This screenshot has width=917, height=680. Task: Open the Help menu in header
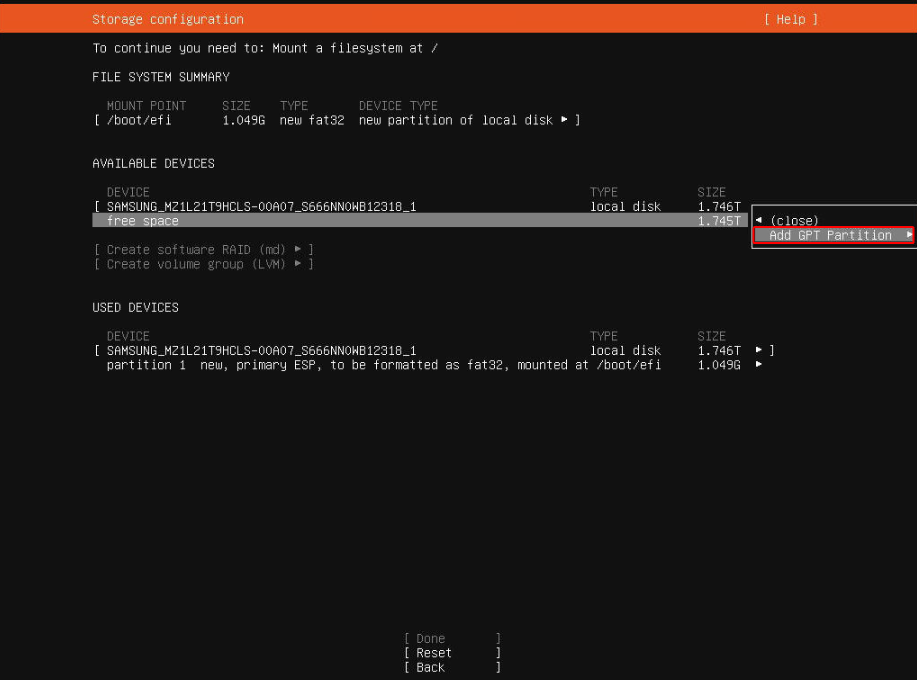(x=790, y=19)
